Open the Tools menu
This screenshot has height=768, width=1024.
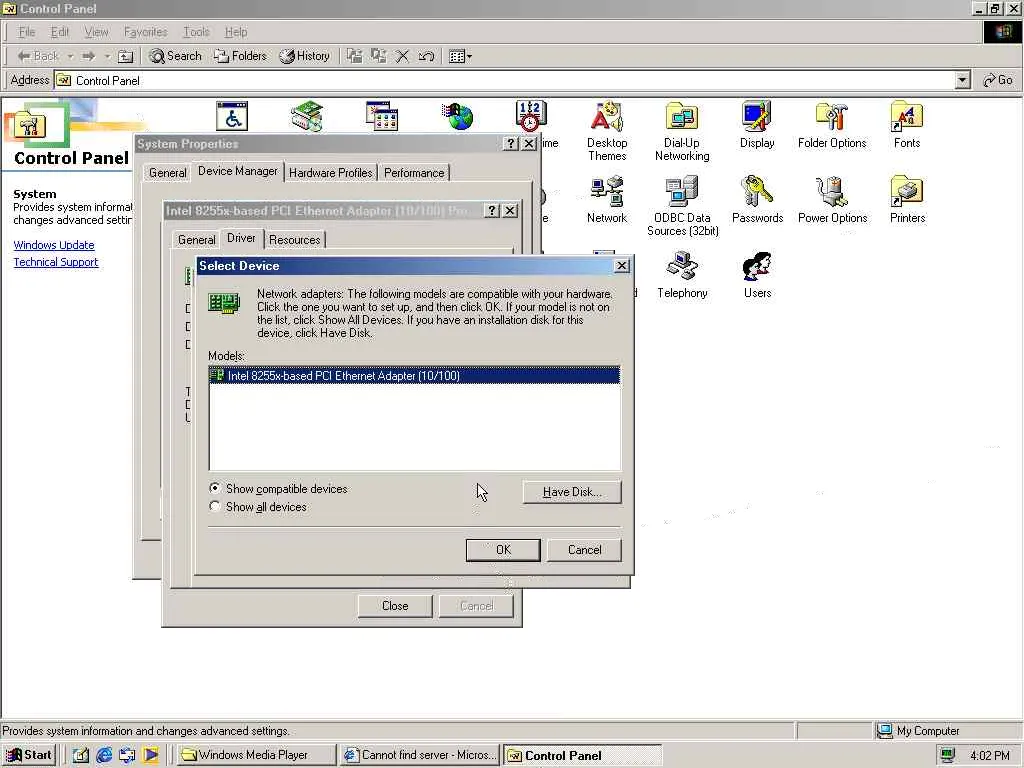196,31
